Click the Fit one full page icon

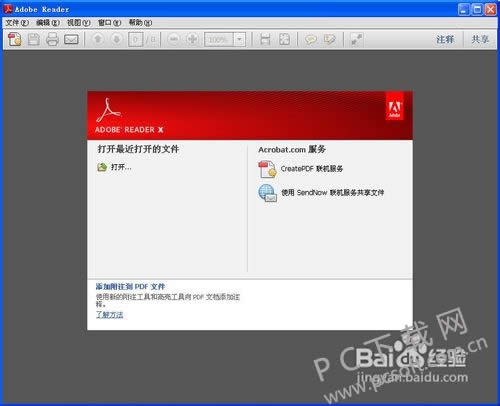[x=284, y=39]
